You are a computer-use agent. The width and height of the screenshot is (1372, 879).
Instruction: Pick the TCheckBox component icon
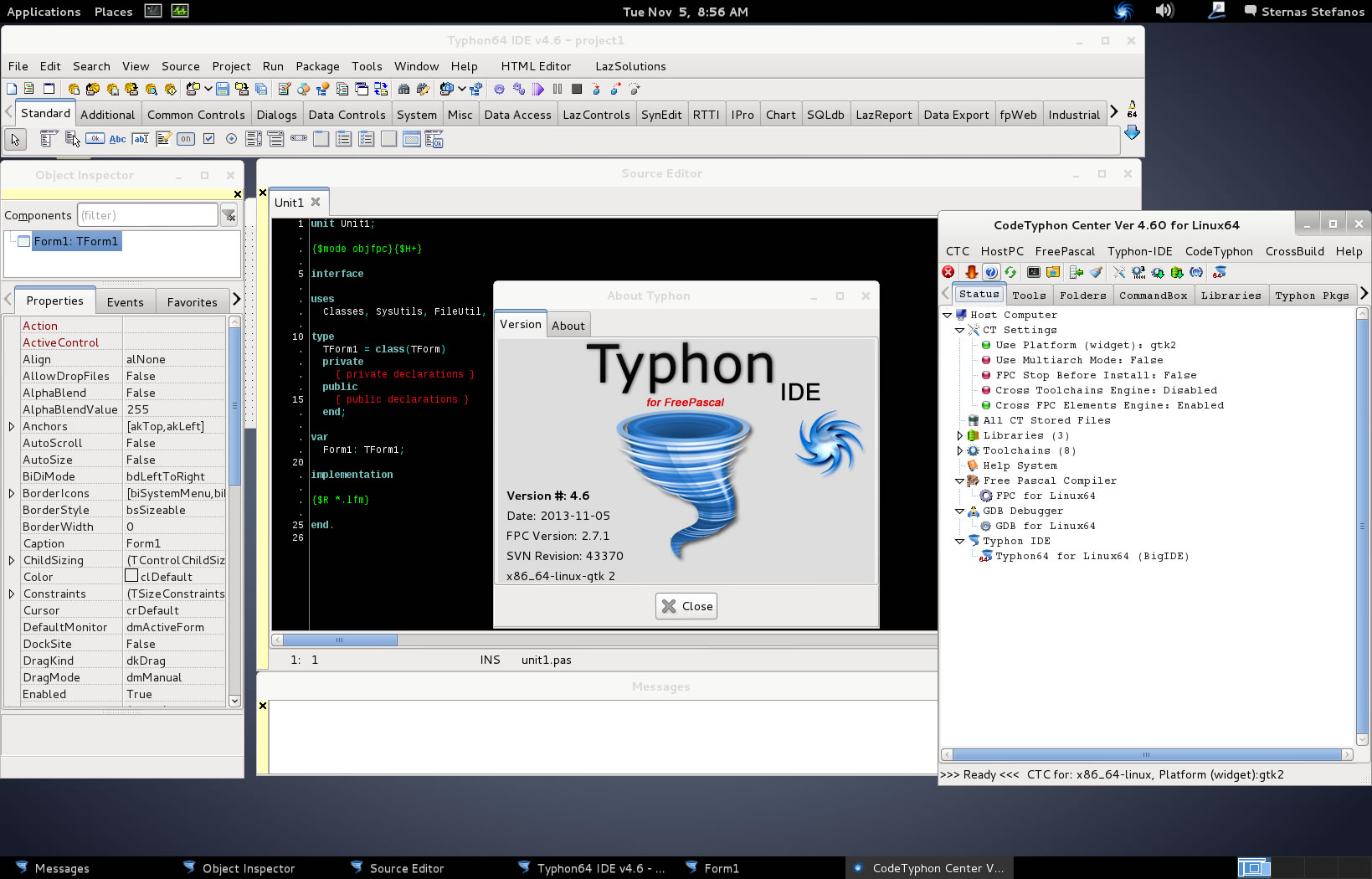pyautogui.click(x=208, y=139)
